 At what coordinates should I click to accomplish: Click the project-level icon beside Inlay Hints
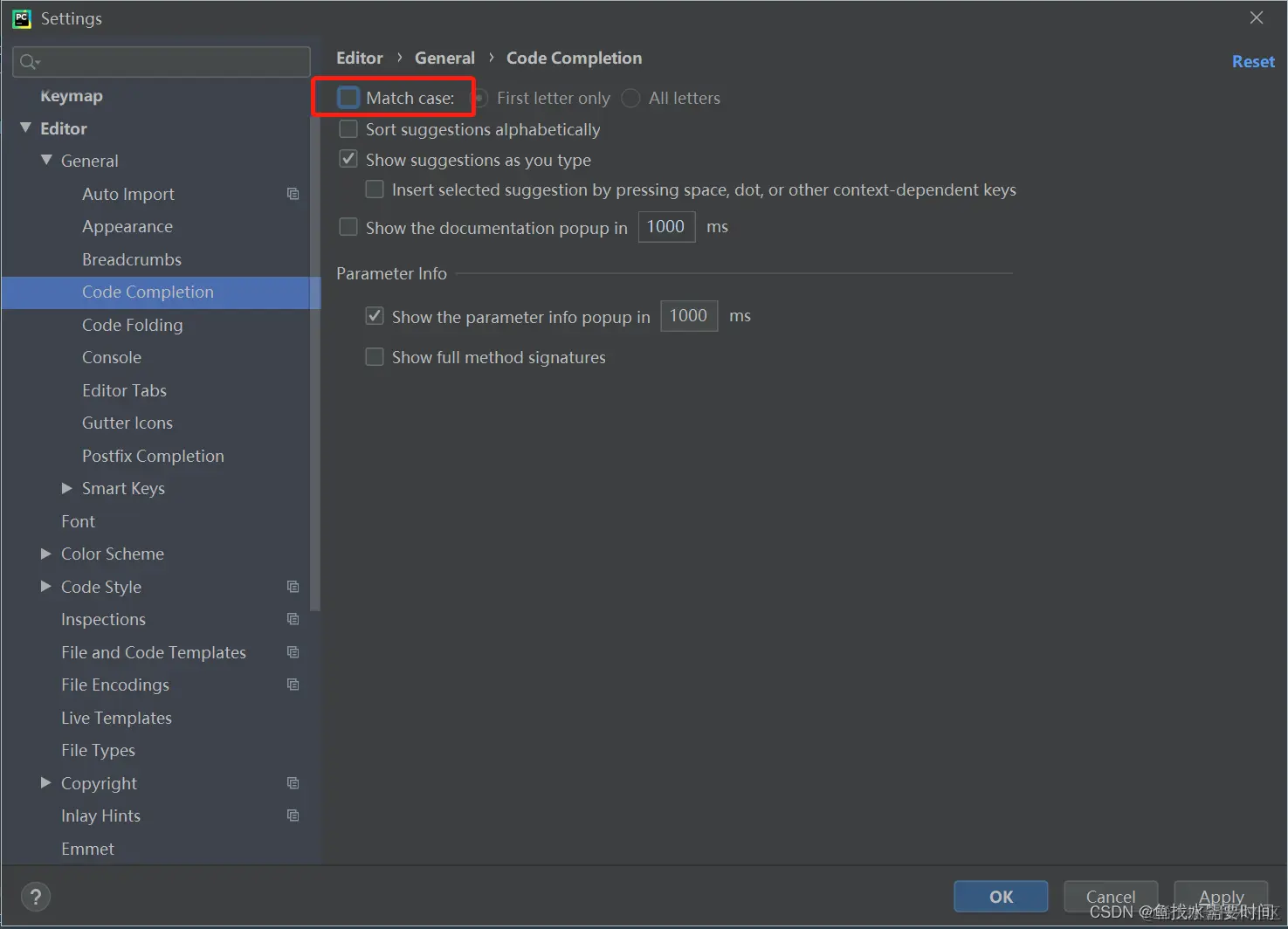tap(293, 815)
